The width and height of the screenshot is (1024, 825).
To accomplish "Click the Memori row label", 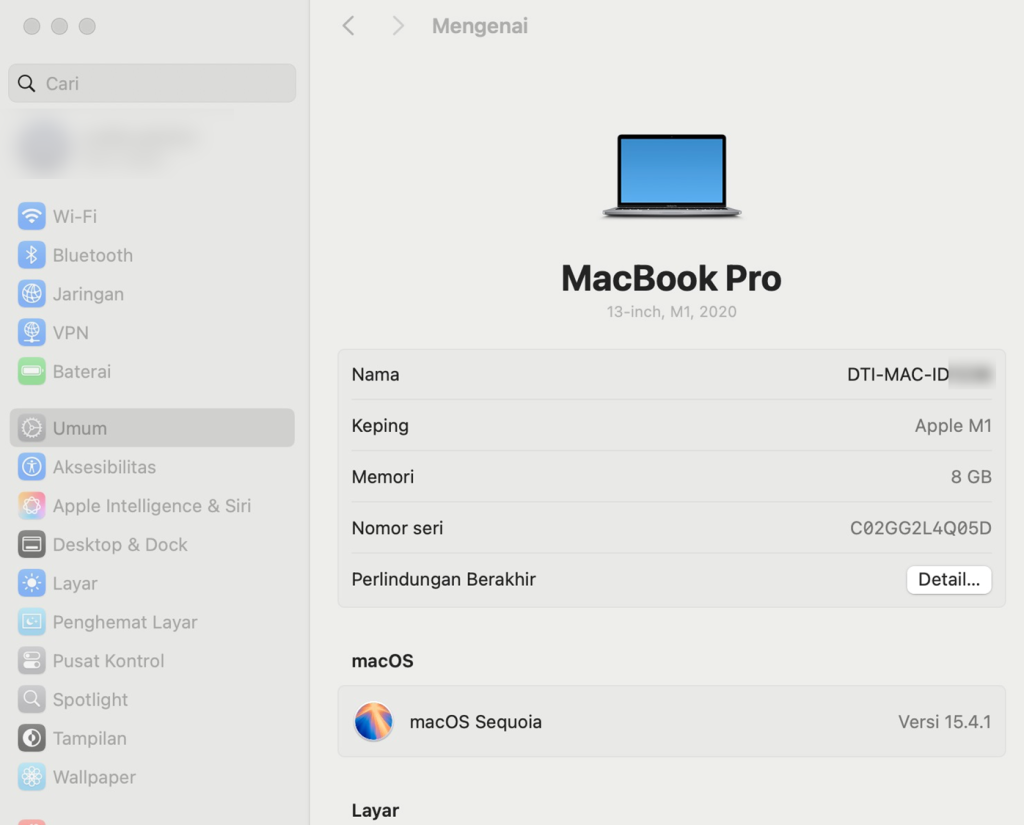I will click(383, 477).
